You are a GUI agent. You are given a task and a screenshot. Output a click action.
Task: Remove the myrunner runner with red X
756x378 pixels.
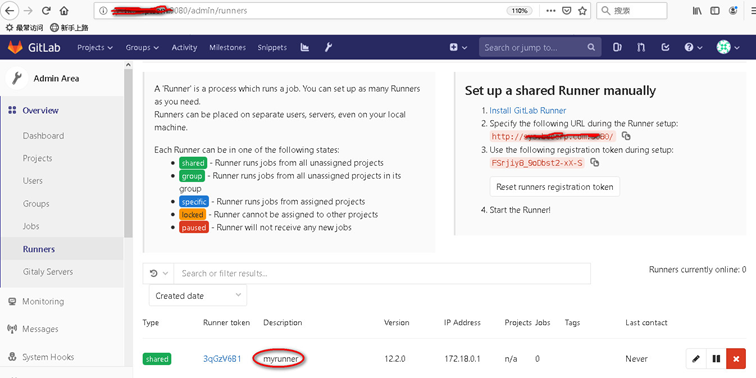point(736,359)
